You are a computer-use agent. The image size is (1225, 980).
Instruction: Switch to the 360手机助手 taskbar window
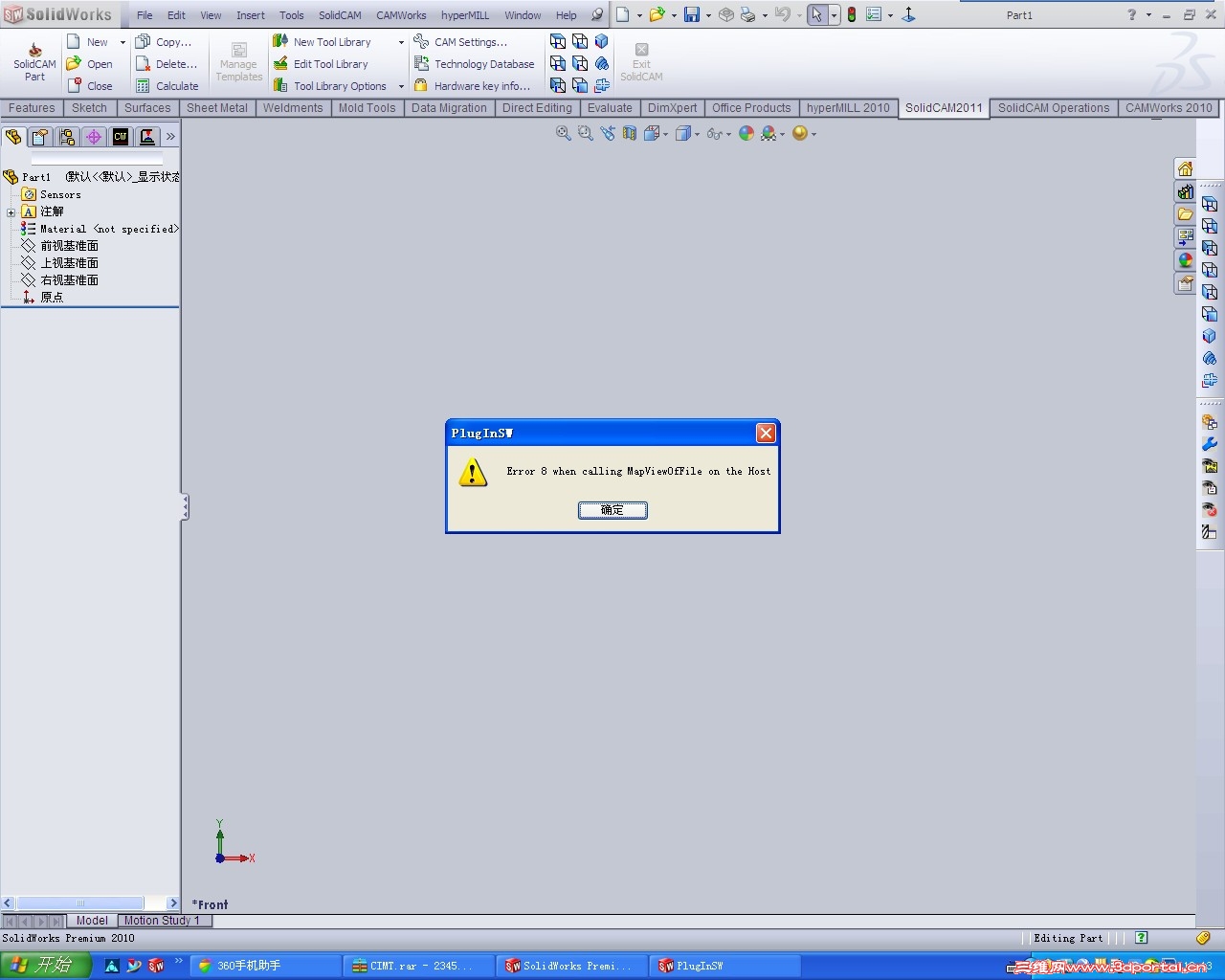pyautogui.click(x=264, y=966)
